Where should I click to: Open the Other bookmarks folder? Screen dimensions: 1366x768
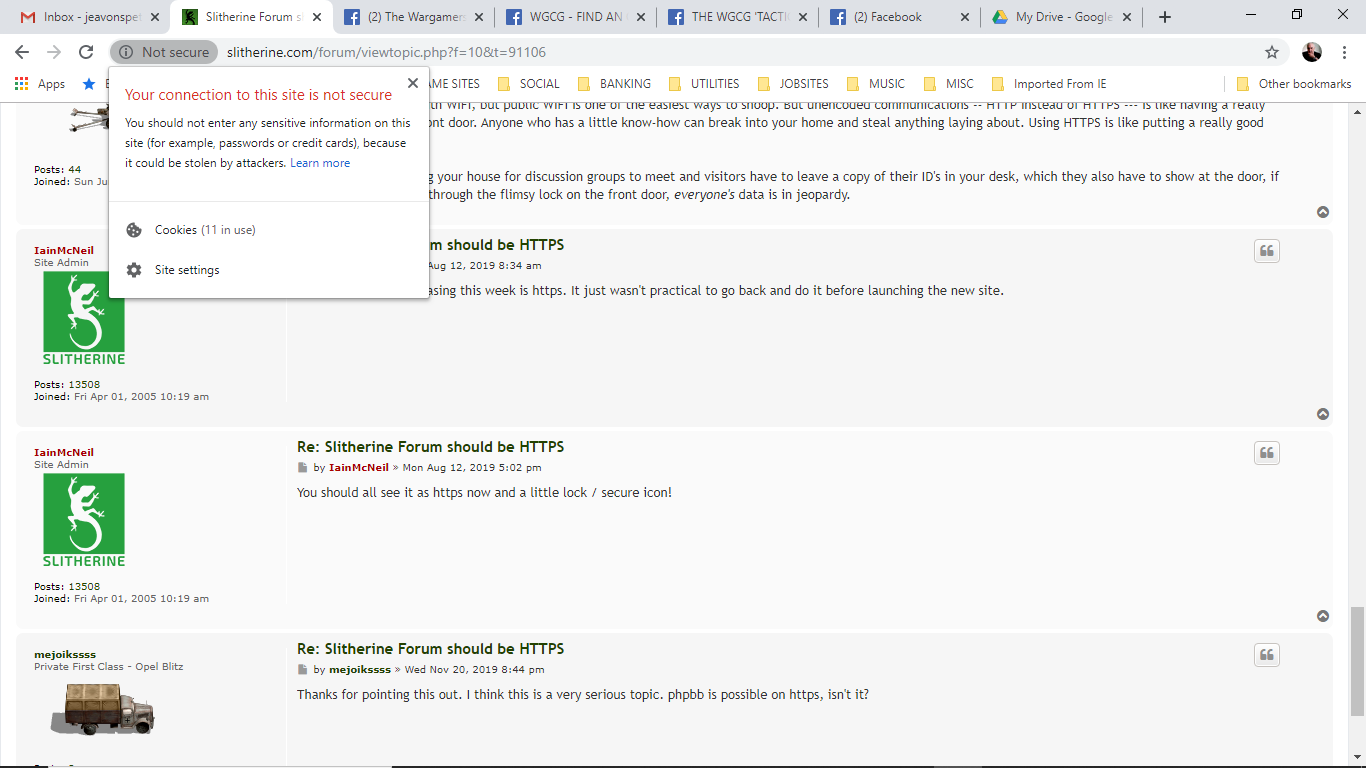pos(1294,84)
